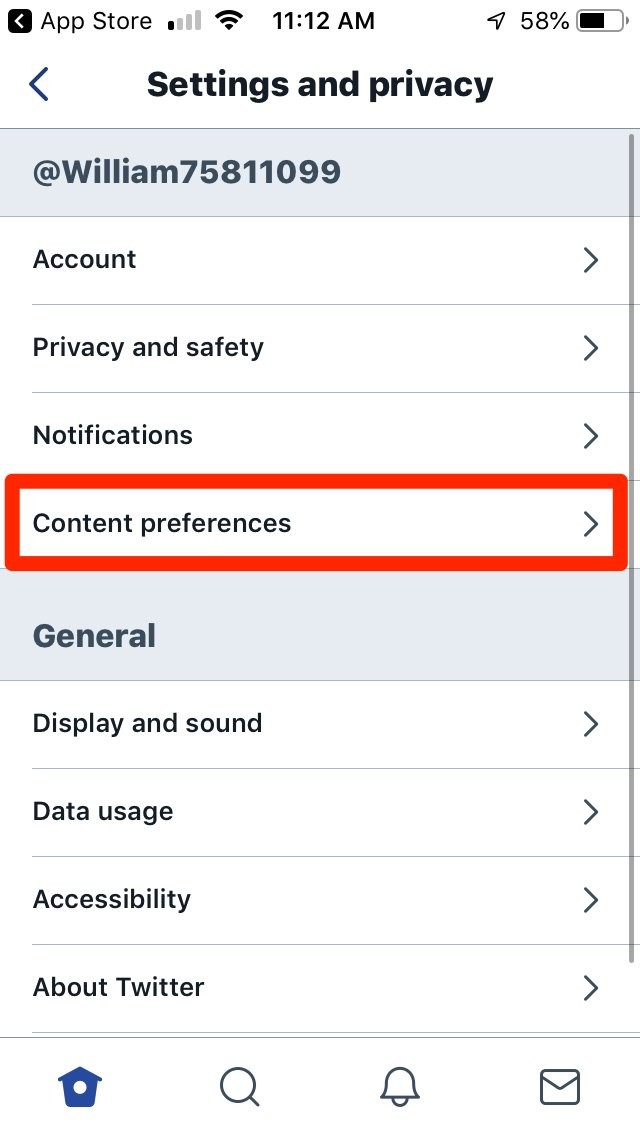Open Display and sound settings
The width and height of the screenshot is (640, 1136).
click(x=148, y=723)
